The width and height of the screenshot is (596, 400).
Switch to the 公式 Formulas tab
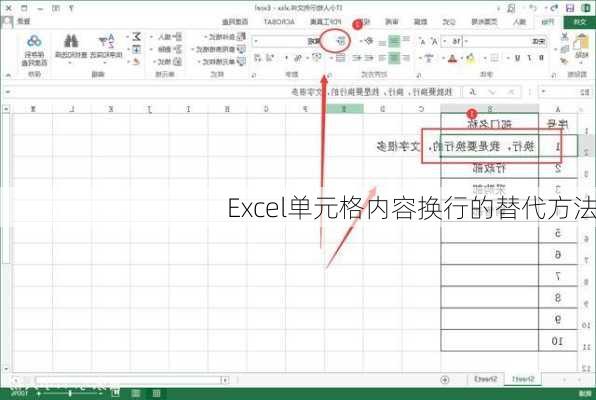[449, 22]
